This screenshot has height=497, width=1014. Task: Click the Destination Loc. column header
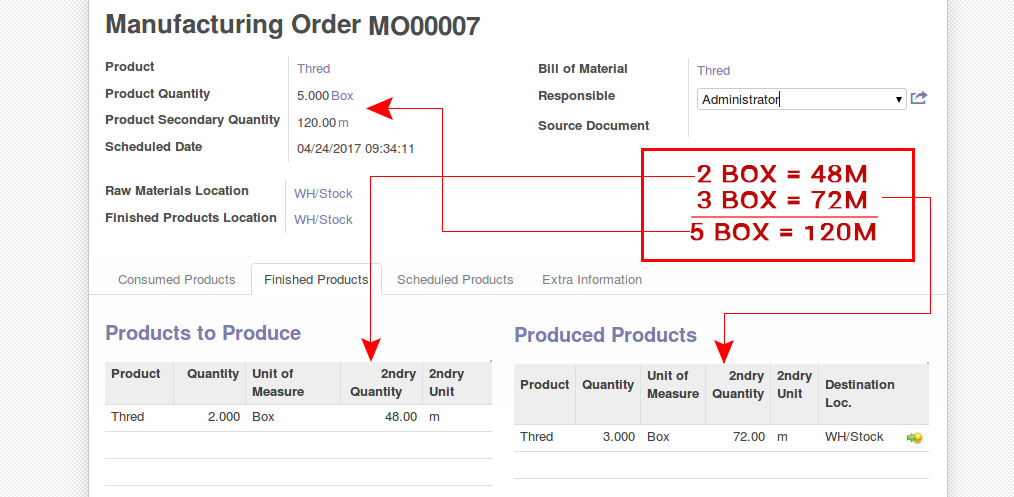[x=859, y=394]
